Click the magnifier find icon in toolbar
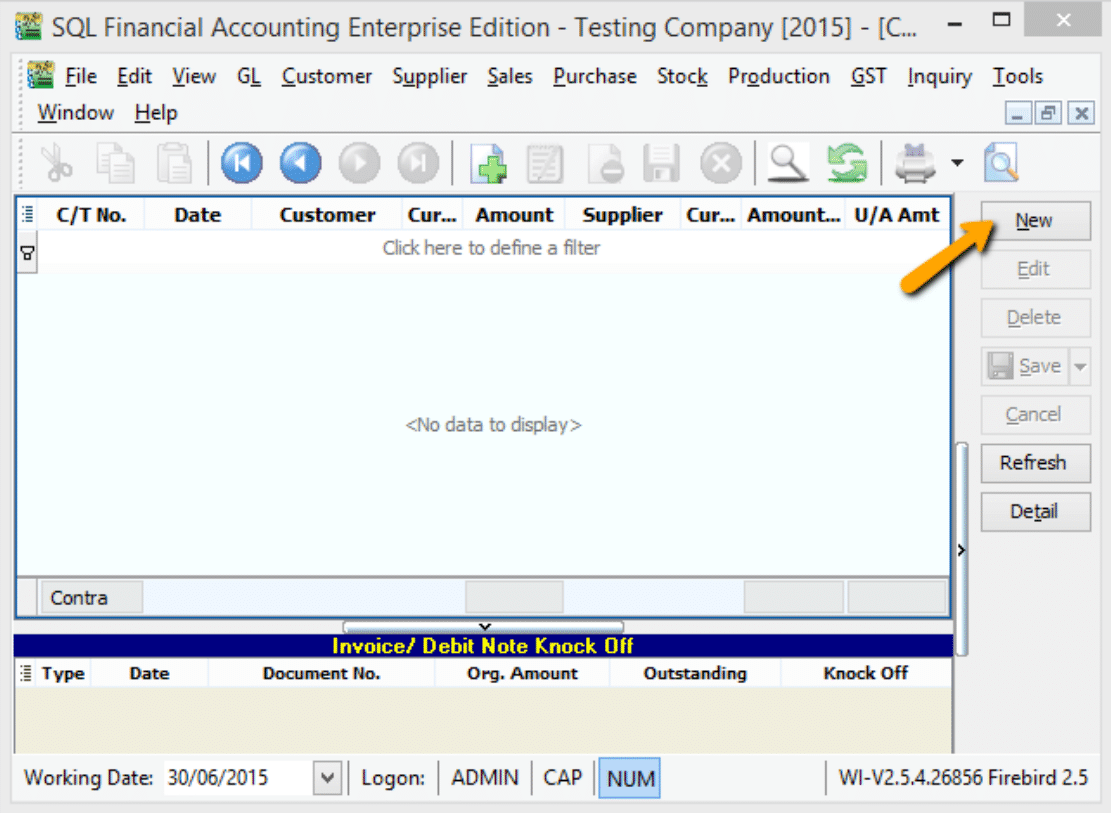1111x813 pixels. (788, 163)
